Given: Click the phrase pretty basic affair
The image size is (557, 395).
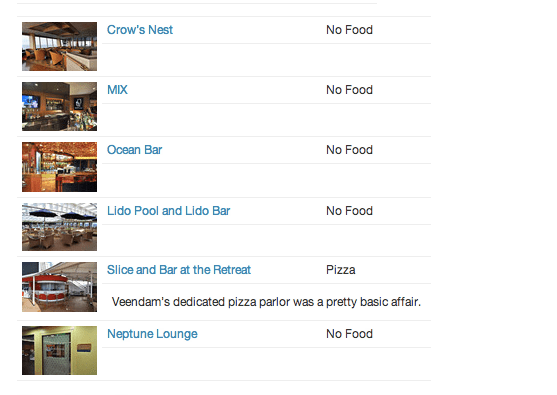Looking at the screenshot, I should coord(373,302).
